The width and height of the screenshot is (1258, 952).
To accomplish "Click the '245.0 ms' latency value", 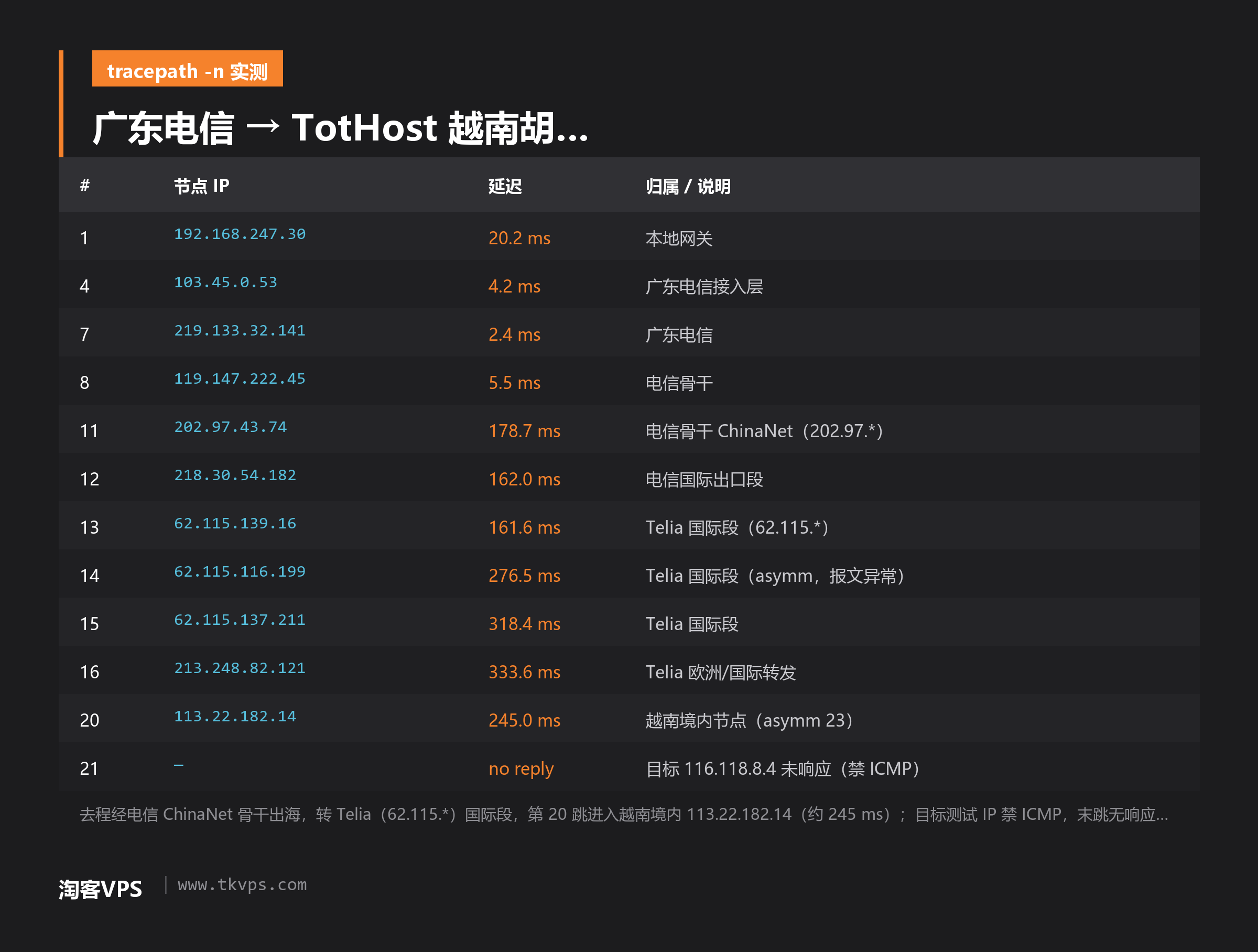I will 524,721.
